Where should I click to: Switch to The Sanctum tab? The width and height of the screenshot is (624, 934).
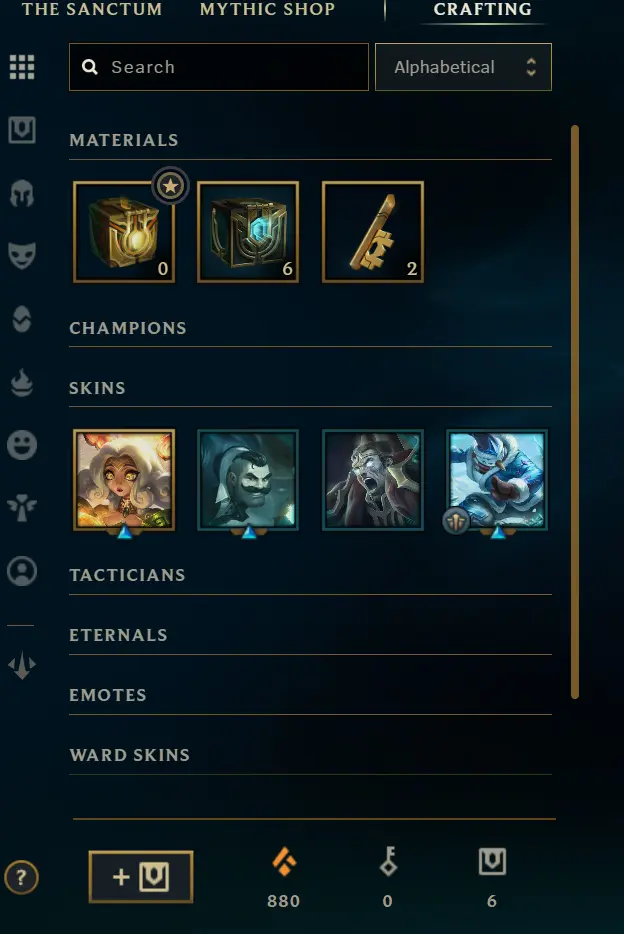[92, 10]
